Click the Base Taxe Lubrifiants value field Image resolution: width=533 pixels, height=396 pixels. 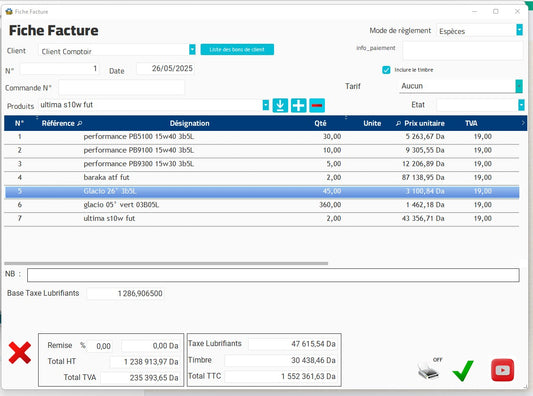(x=125, y=293)
